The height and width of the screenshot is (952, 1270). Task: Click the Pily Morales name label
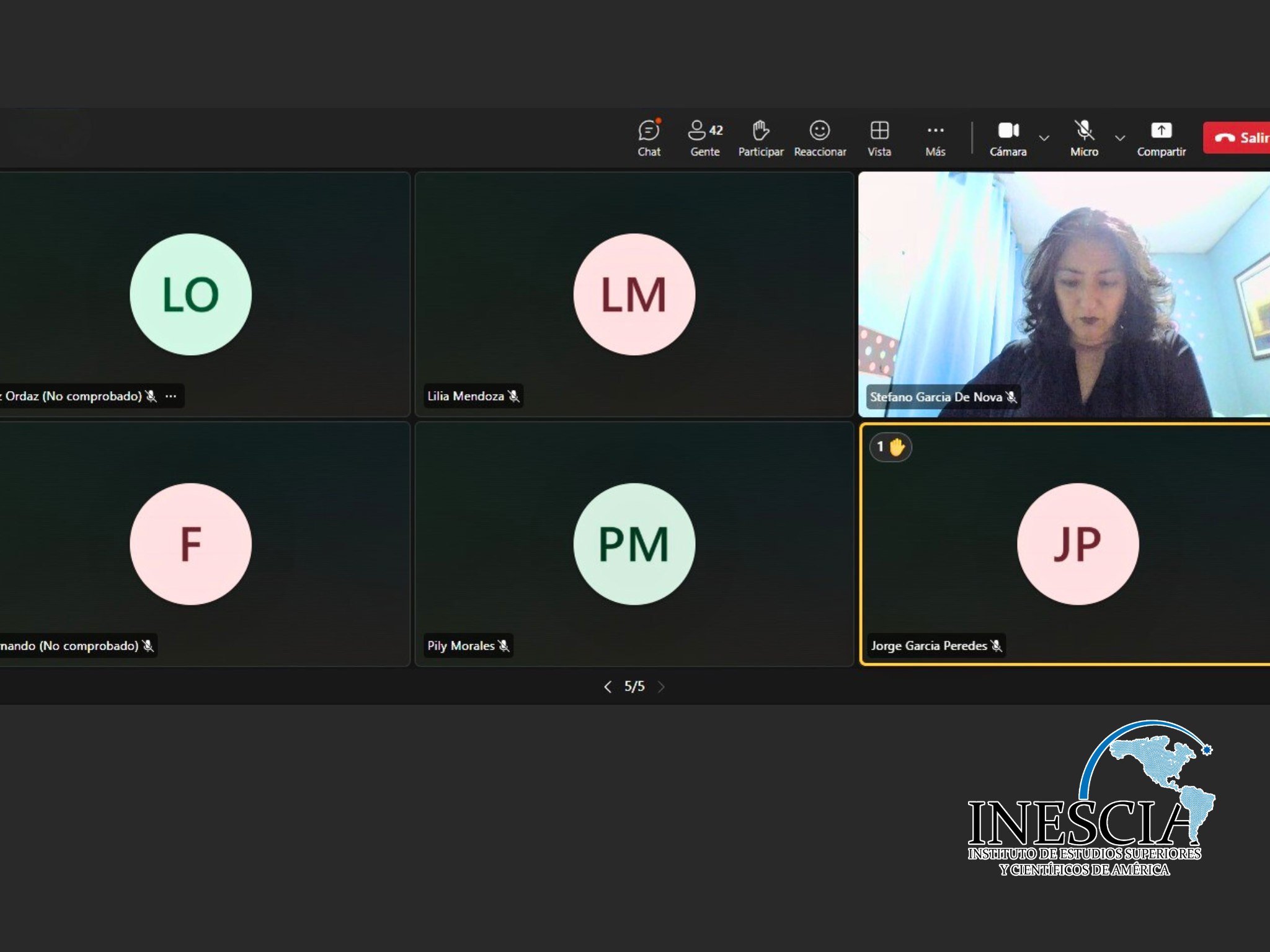(x=461, y=646)
